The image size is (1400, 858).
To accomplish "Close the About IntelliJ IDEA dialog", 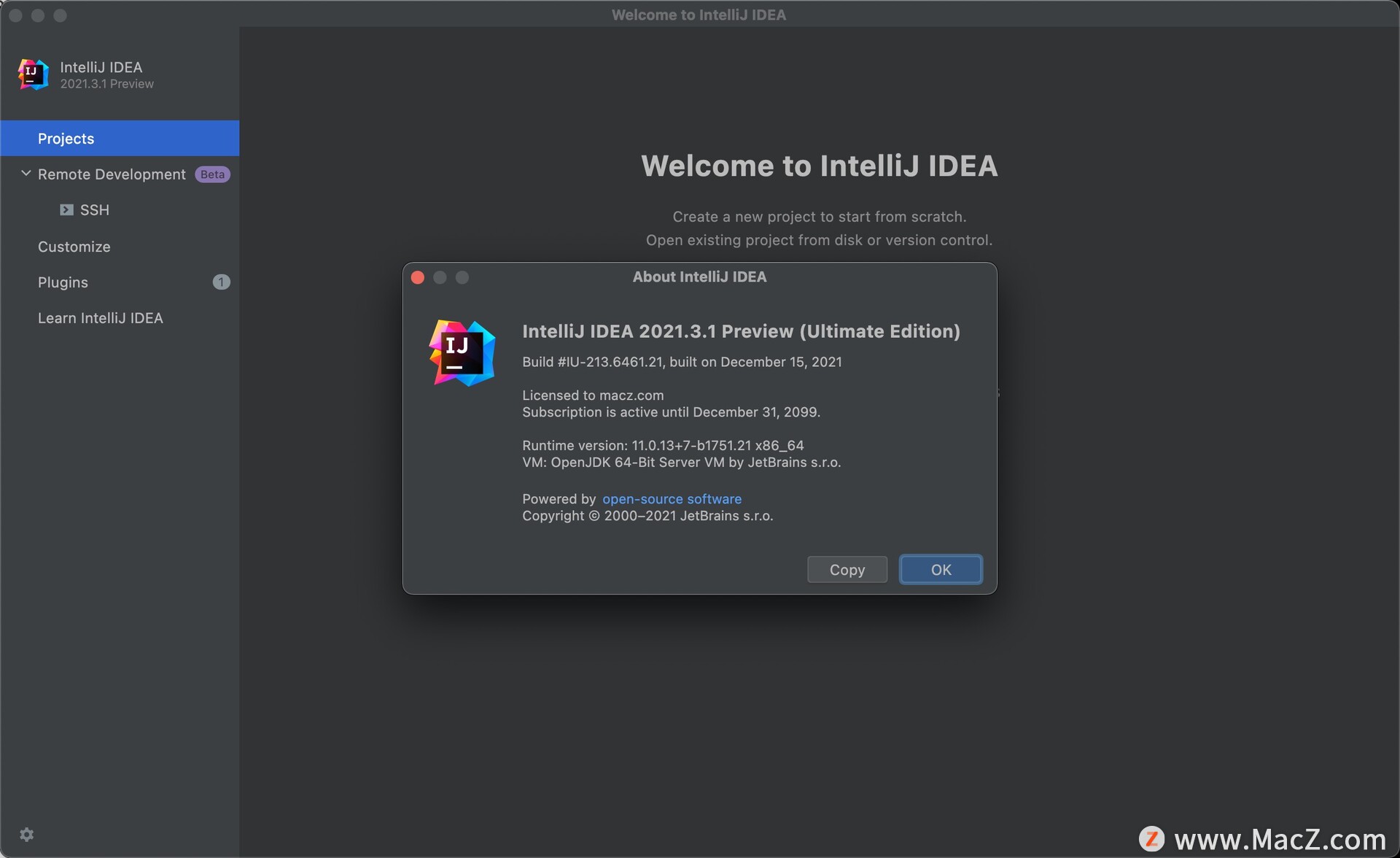I will point(418,277).
